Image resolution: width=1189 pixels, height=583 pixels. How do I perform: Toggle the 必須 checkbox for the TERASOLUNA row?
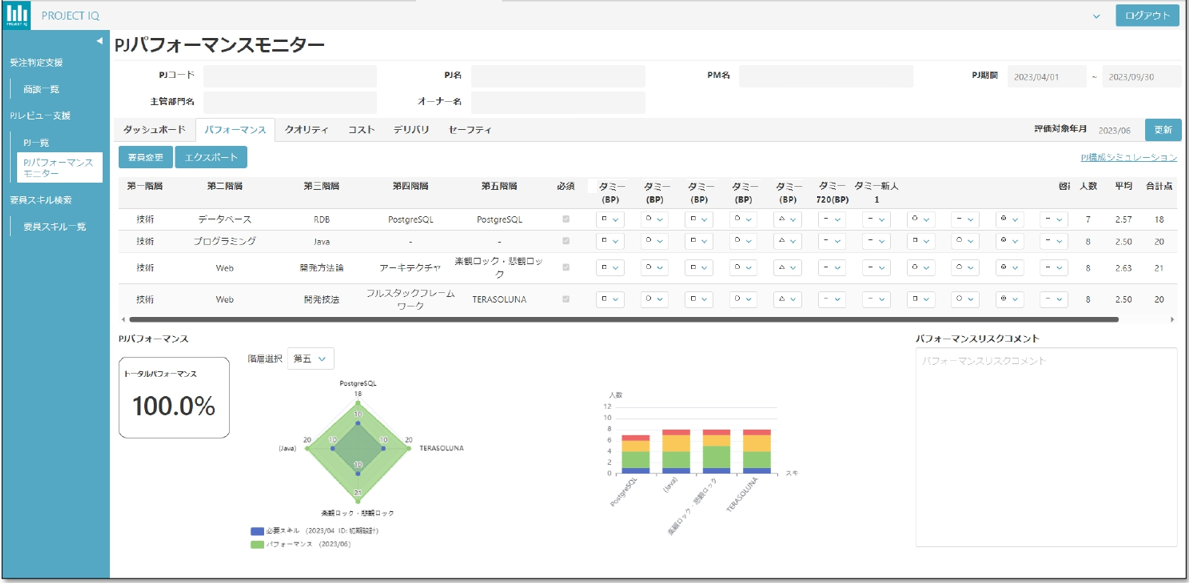tap(566, 299)
